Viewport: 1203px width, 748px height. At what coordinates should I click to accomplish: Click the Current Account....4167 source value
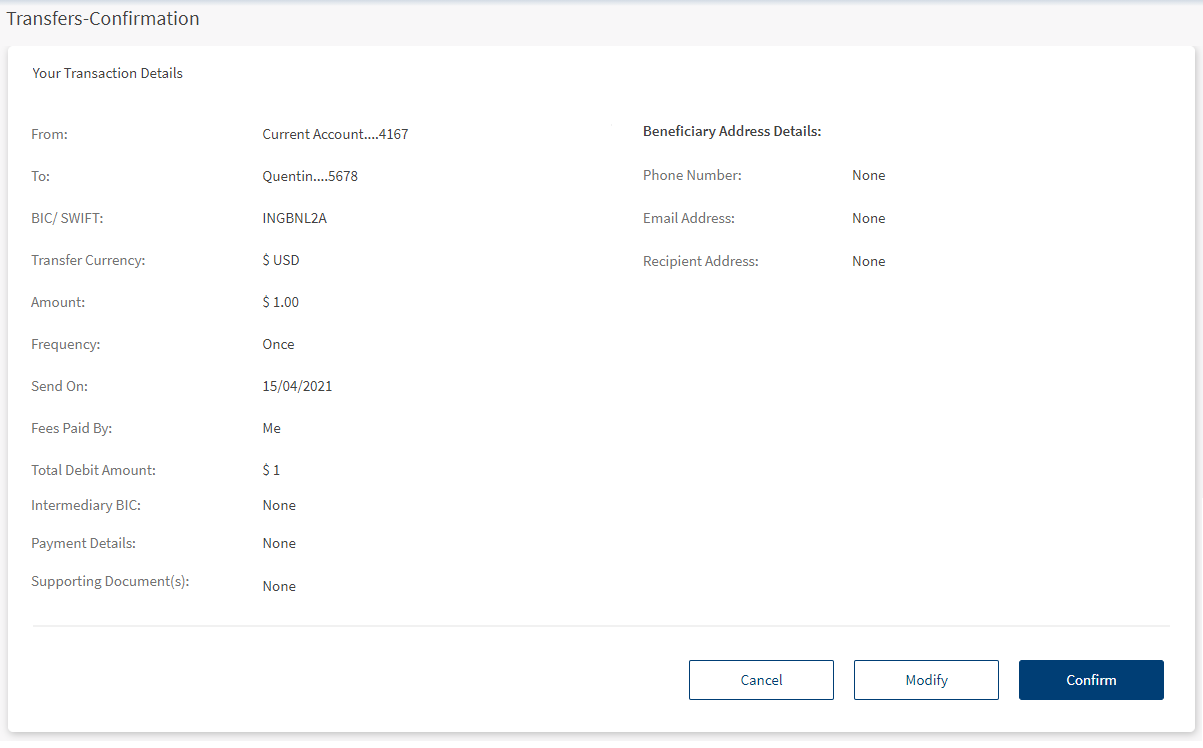tap(335, 134)
